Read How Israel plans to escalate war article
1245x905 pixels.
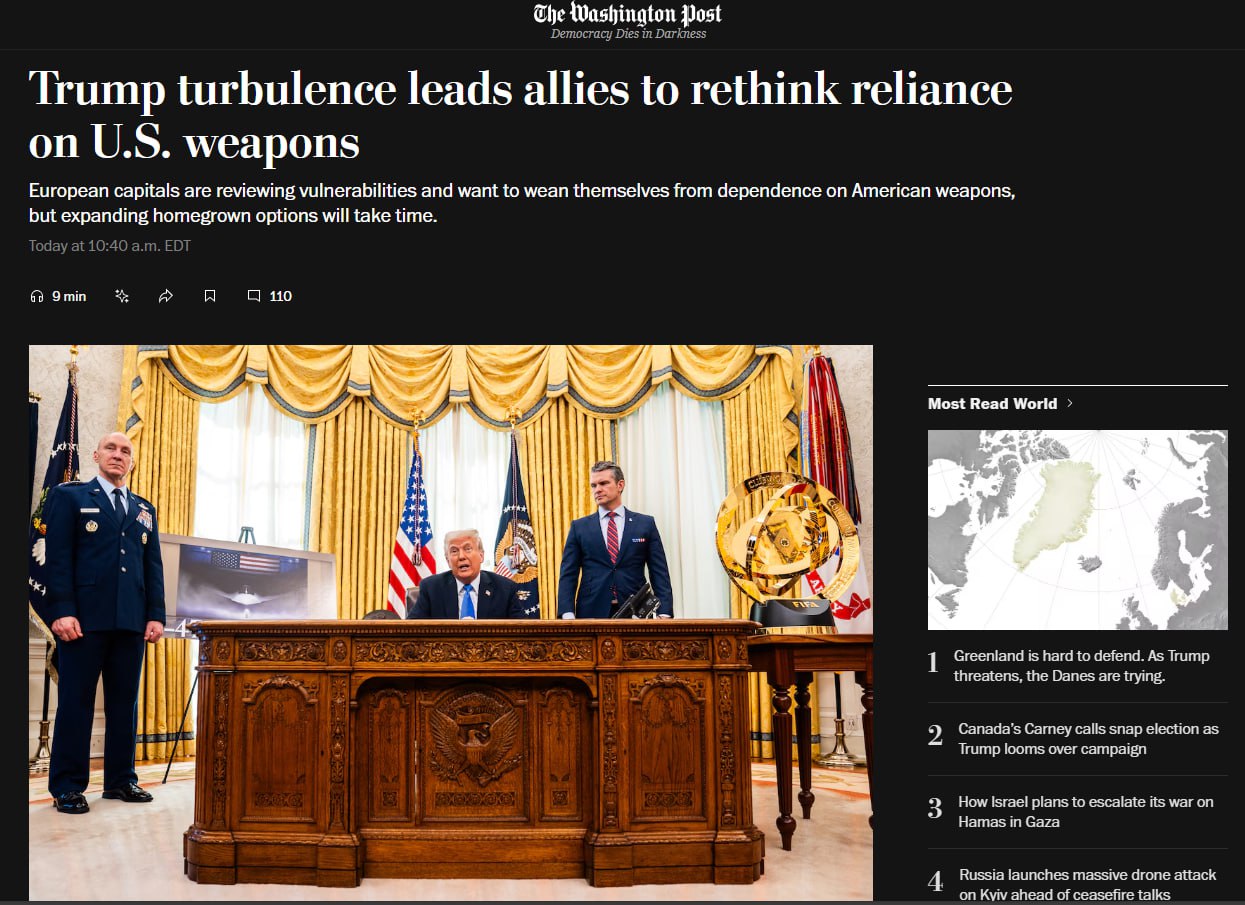pyautogui.click(x=1085, y=812)
